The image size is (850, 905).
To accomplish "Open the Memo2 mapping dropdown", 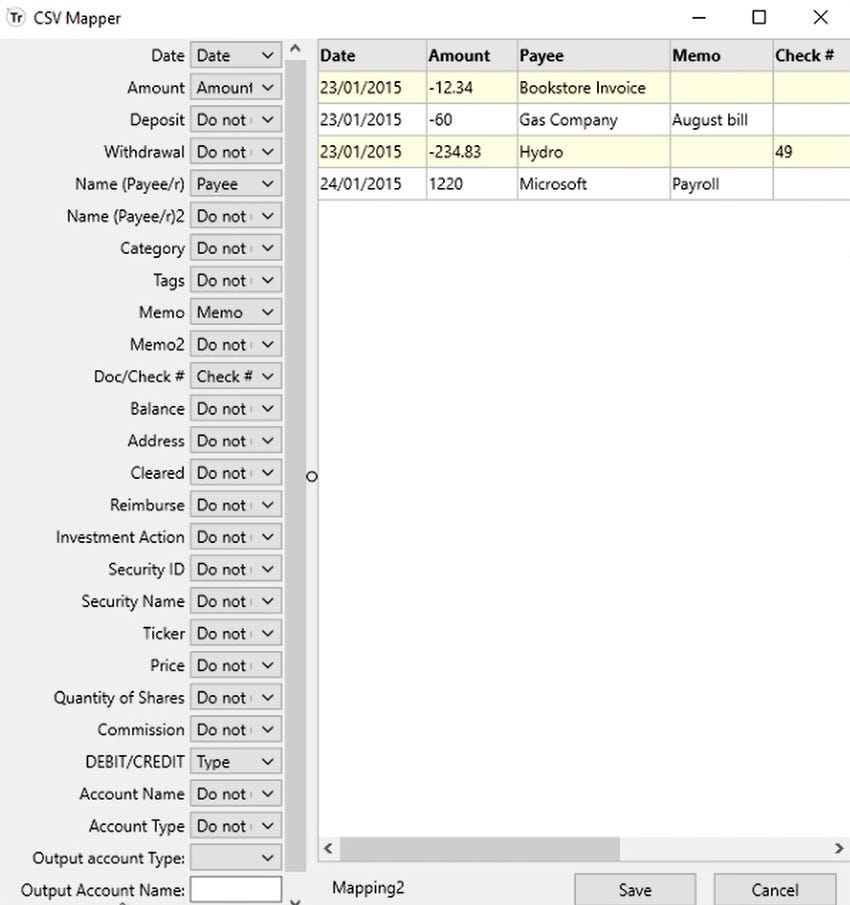I will (x=235, y=345).
